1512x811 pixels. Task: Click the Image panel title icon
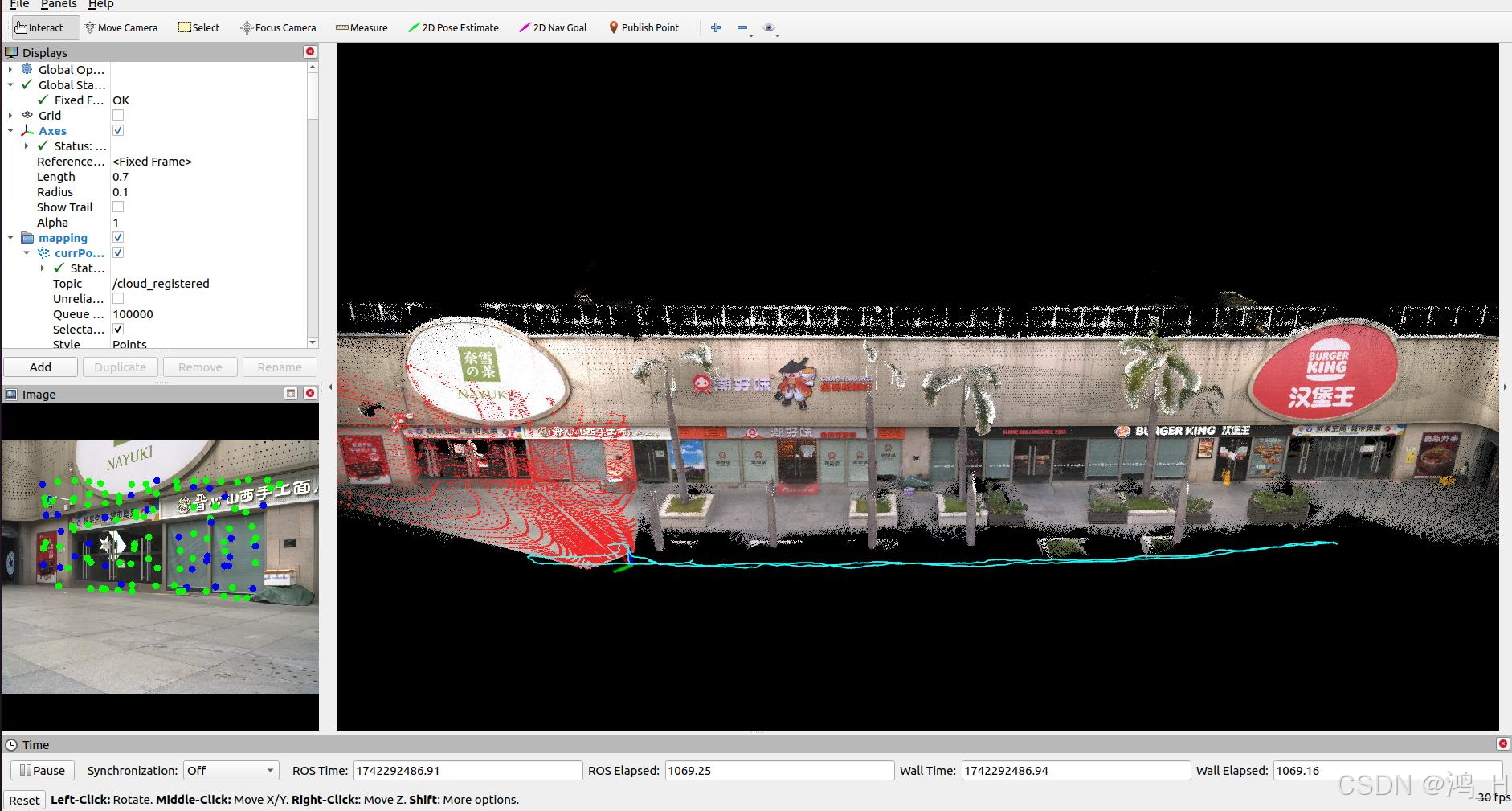(11, 394)
